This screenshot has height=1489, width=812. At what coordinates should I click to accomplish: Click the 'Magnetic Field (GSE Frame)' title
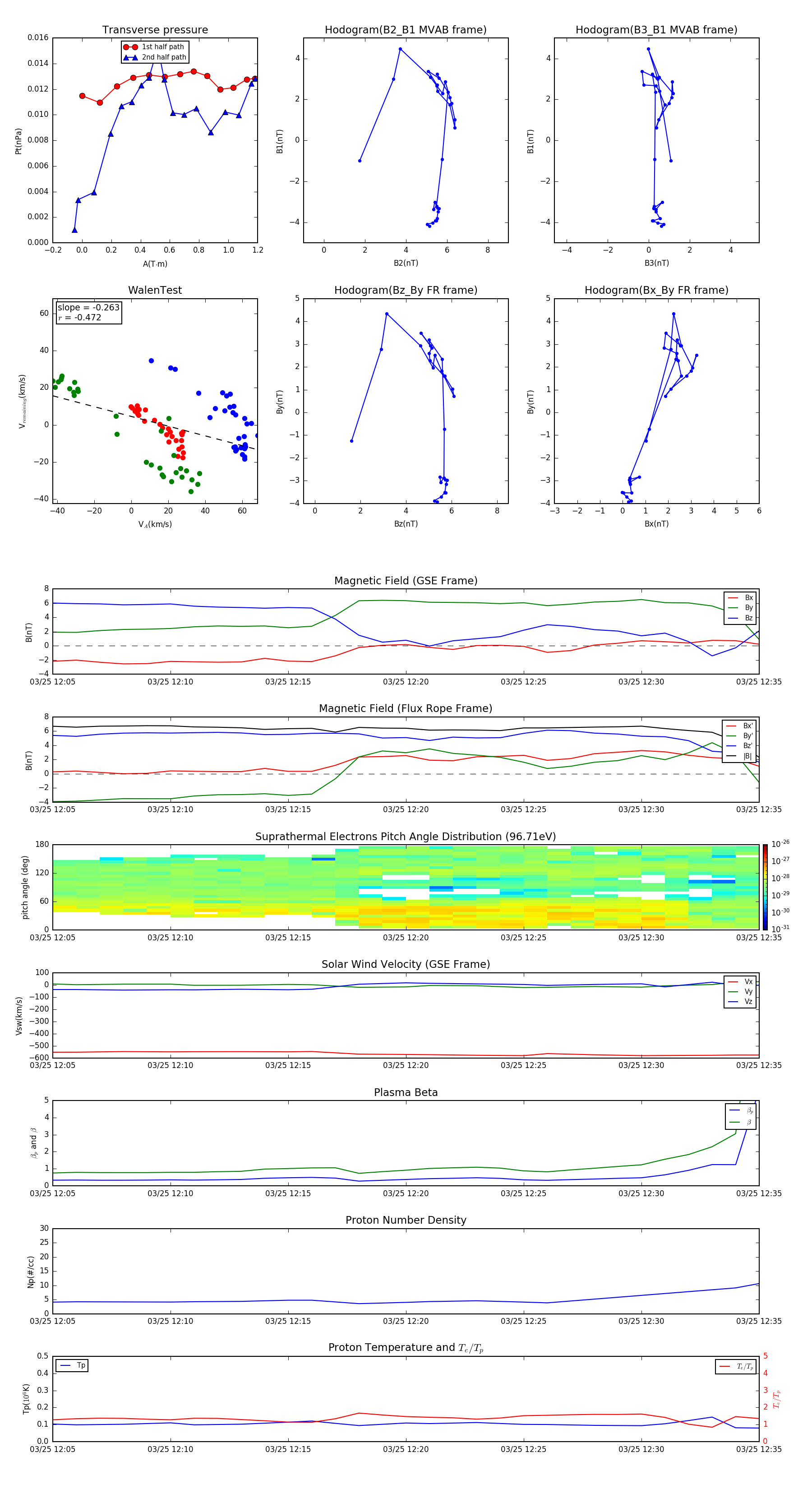pyautogui.click(x=406, y=581)
